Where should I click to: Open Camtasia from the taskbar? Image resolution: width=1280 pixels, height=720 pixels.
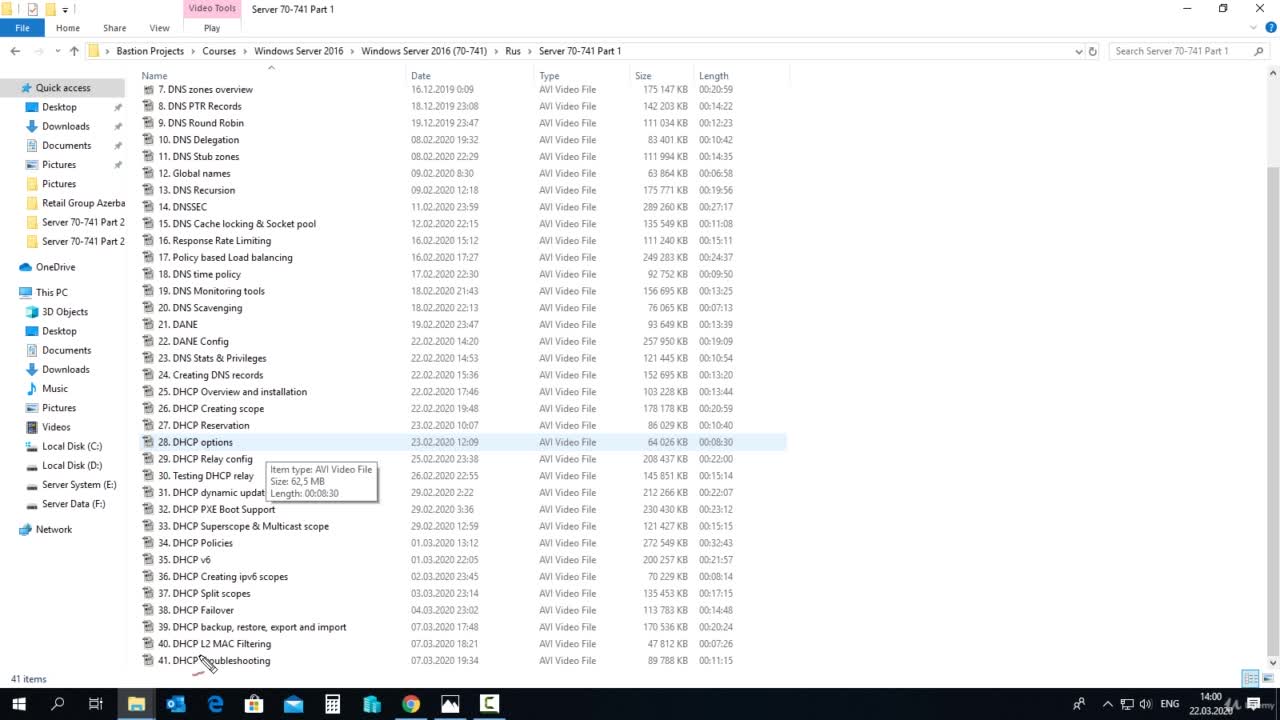[489, 704]
